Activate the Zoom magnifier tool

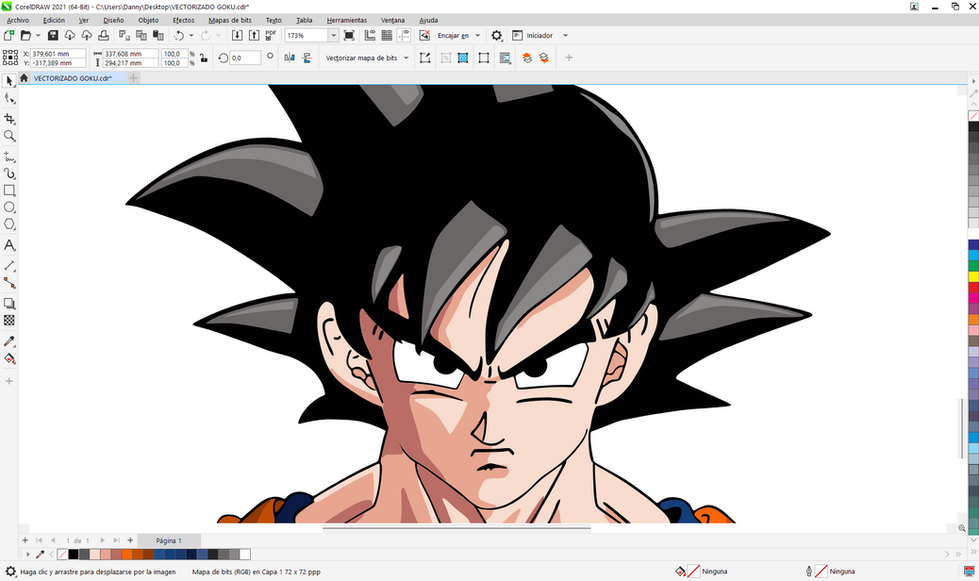(9, 135)
